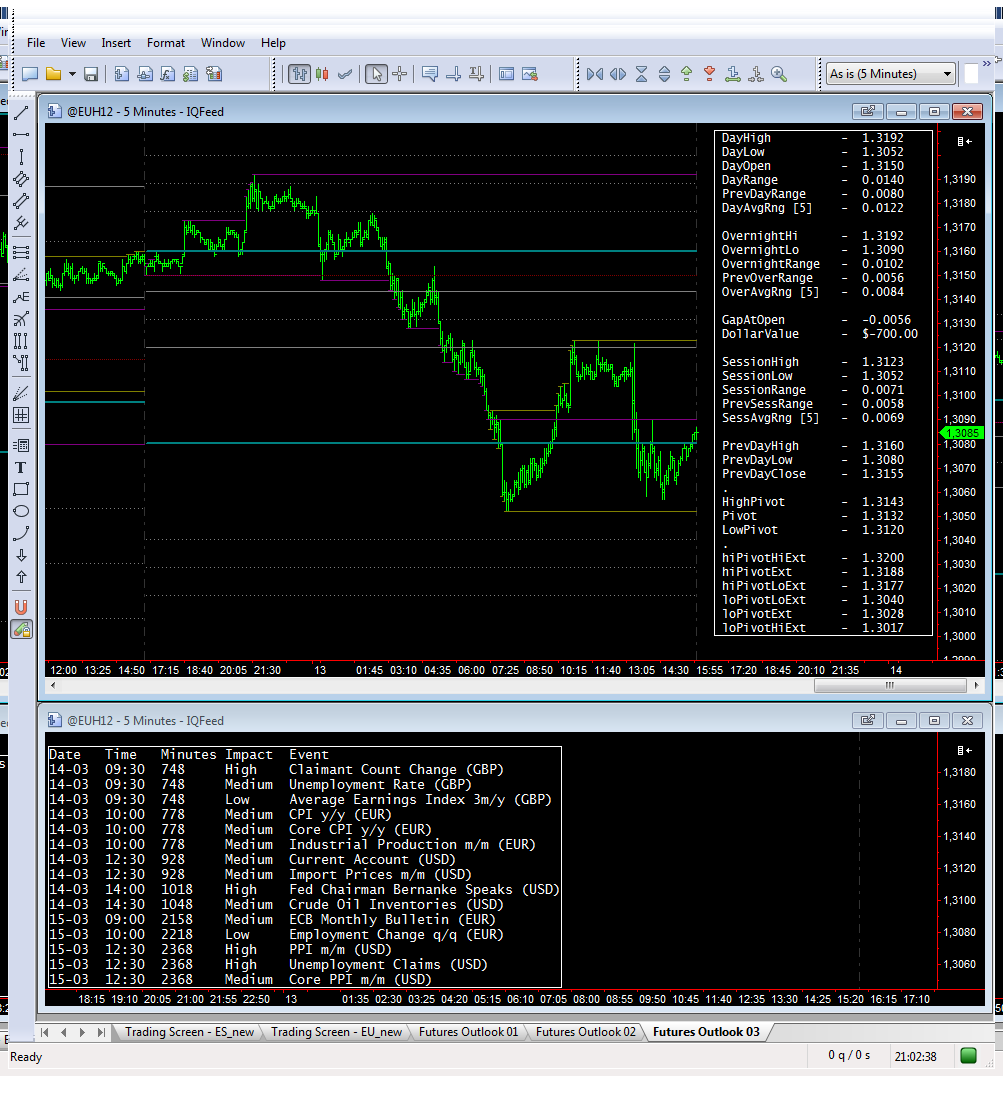
Task: Click the Open folder icon
Action: [x=53, y=74]
